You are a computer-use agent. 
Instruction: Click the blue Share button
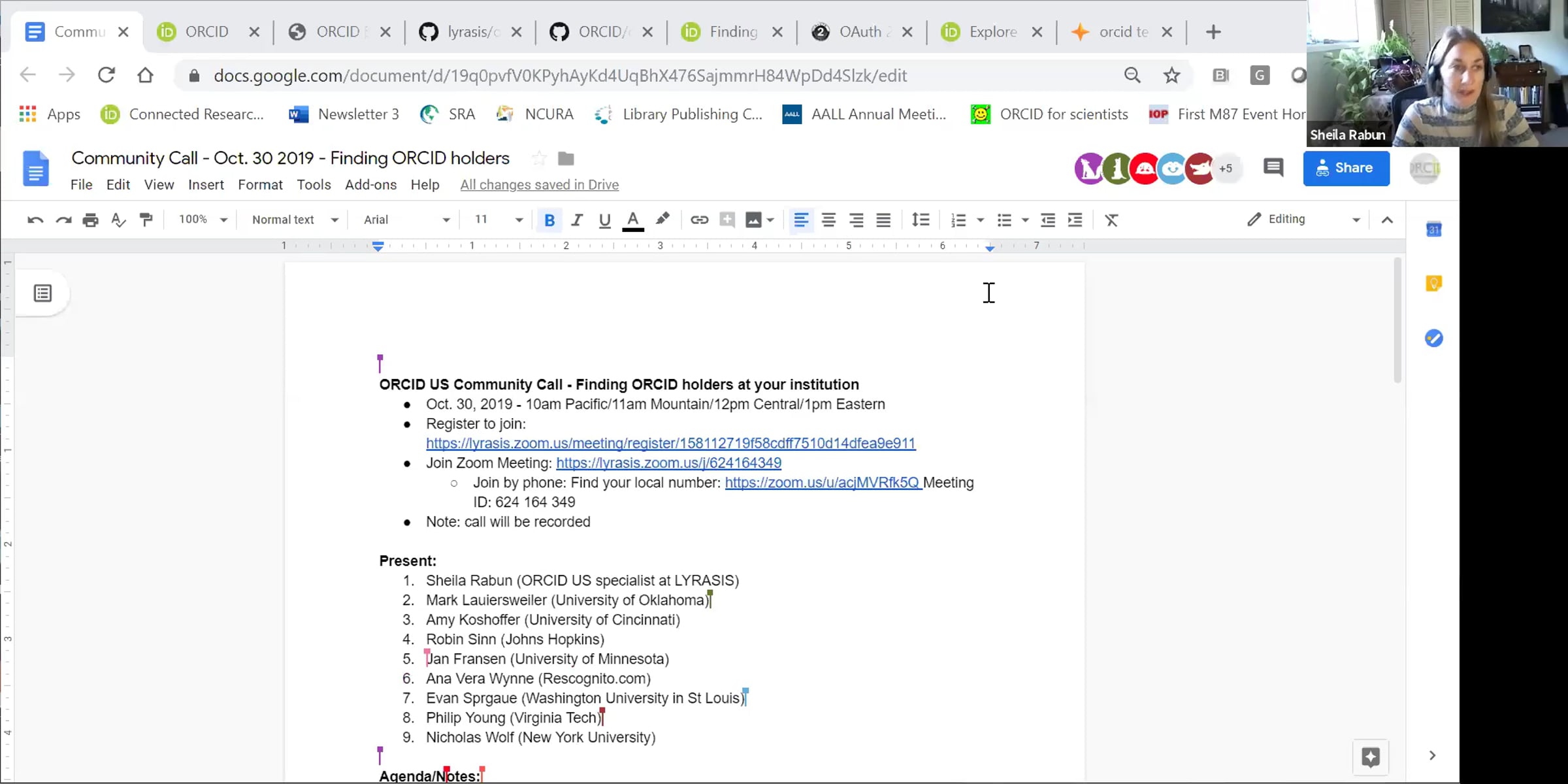(1346, 169)
